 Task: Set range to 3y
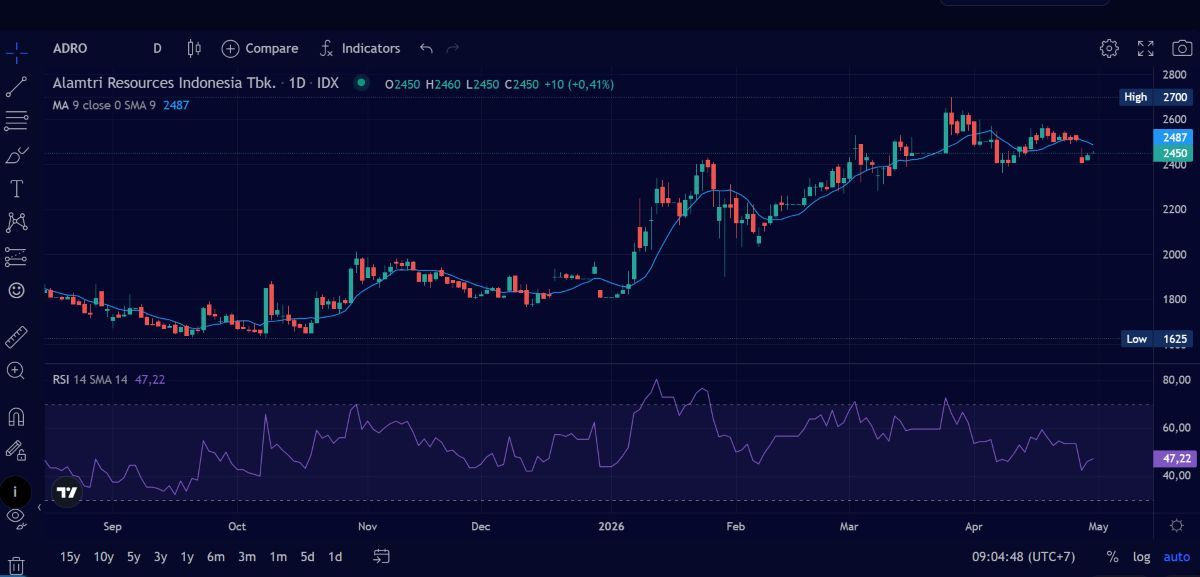161,556
